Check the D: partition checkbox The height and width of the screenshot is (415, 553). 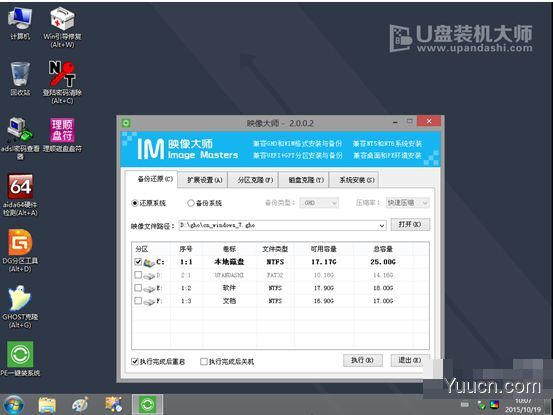point(138,275)
